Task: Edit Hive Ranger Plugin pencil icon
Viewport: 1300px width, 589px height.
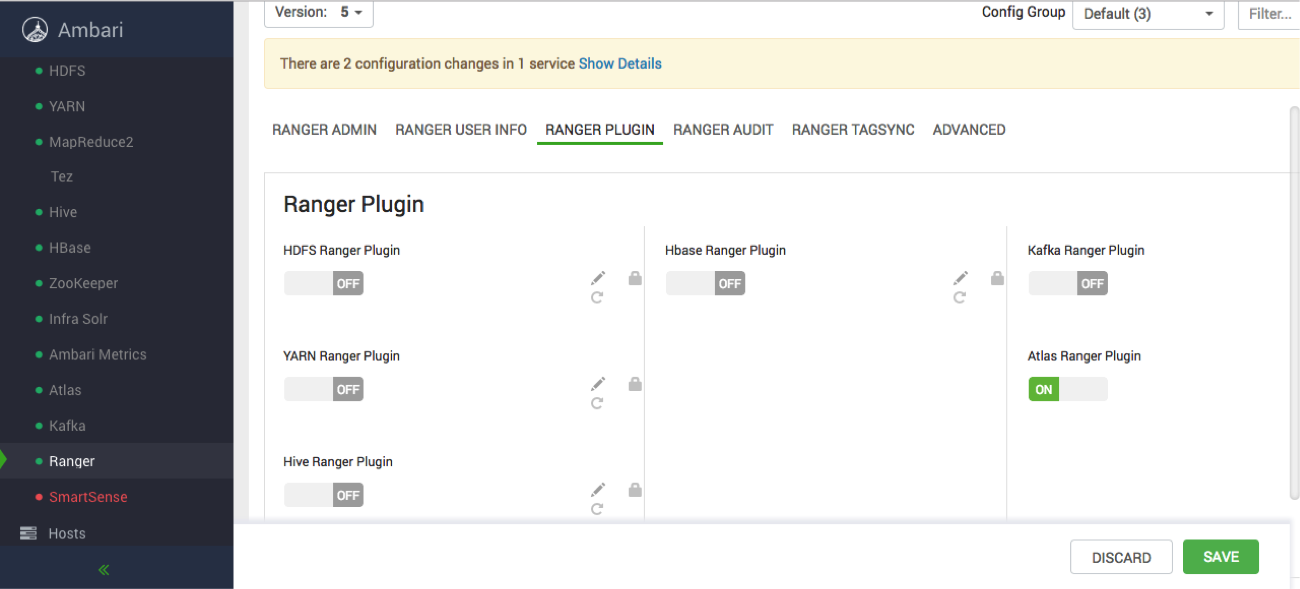Action: [598, 490]
